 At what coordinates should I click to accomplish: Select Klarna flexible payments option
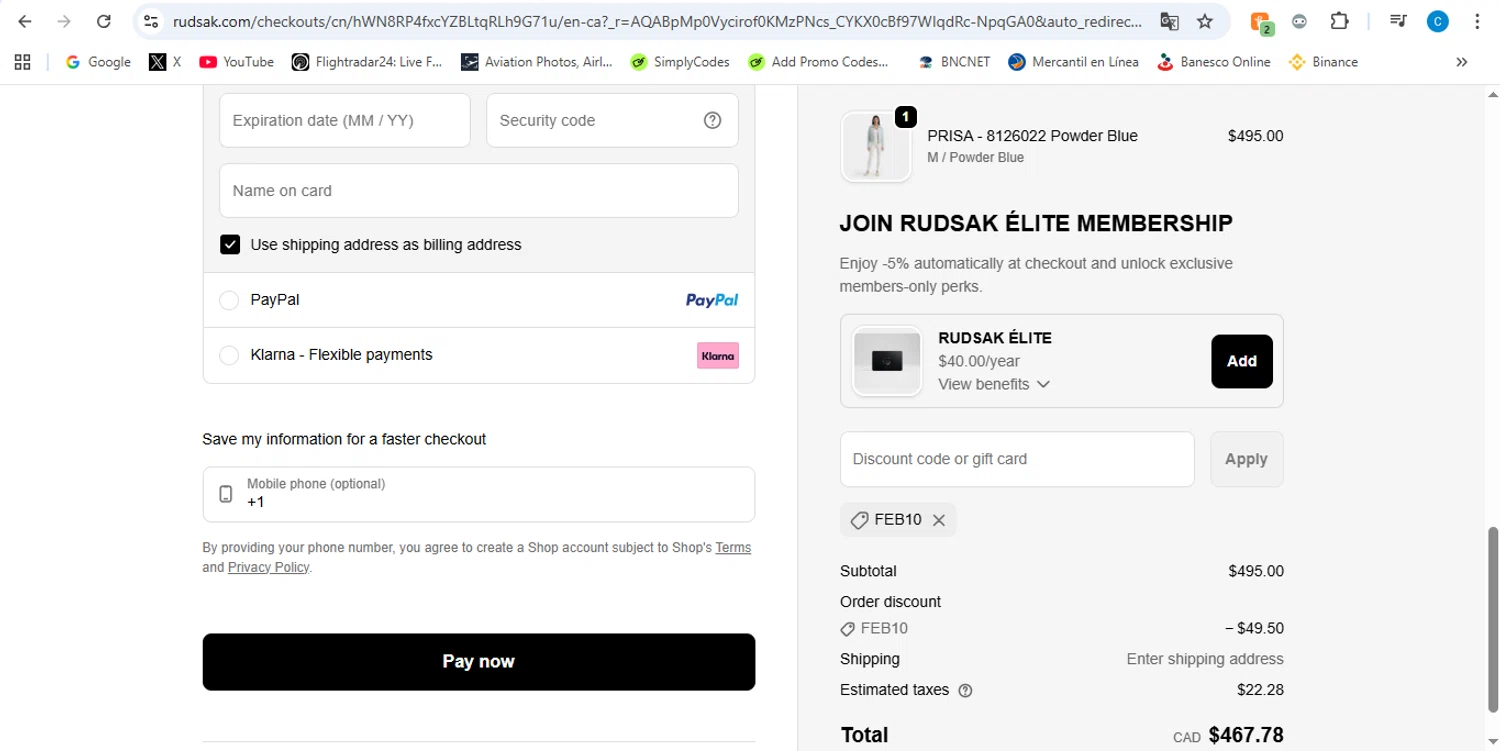coord(229,355)
